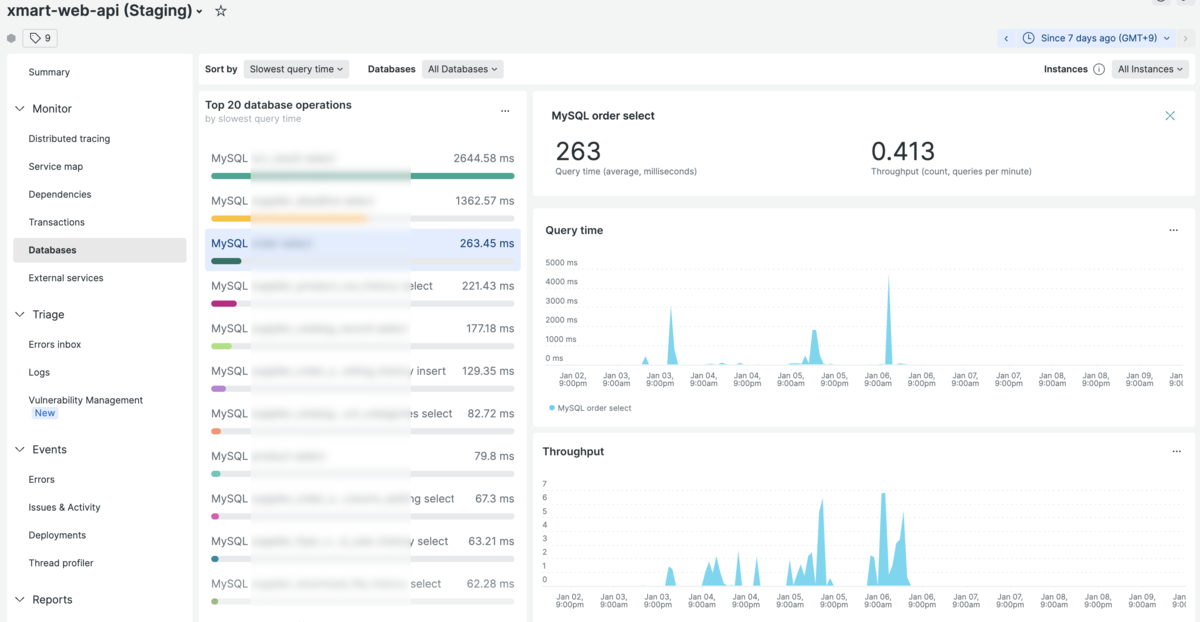The image size is (1200, 622).
Task: Open the Slowest query time sort dropdown
Action: coord(297,69)
